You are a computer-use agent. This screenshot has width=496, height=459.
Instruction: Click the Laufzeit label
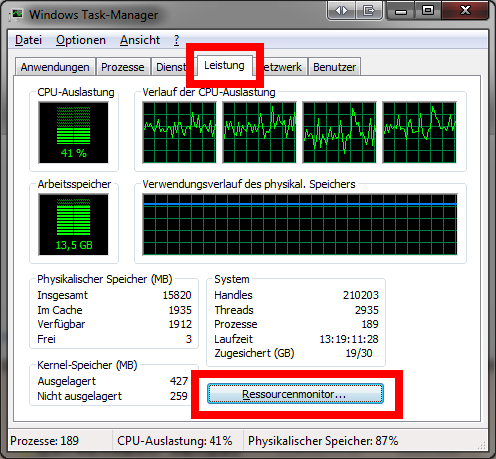coord(233,339)
